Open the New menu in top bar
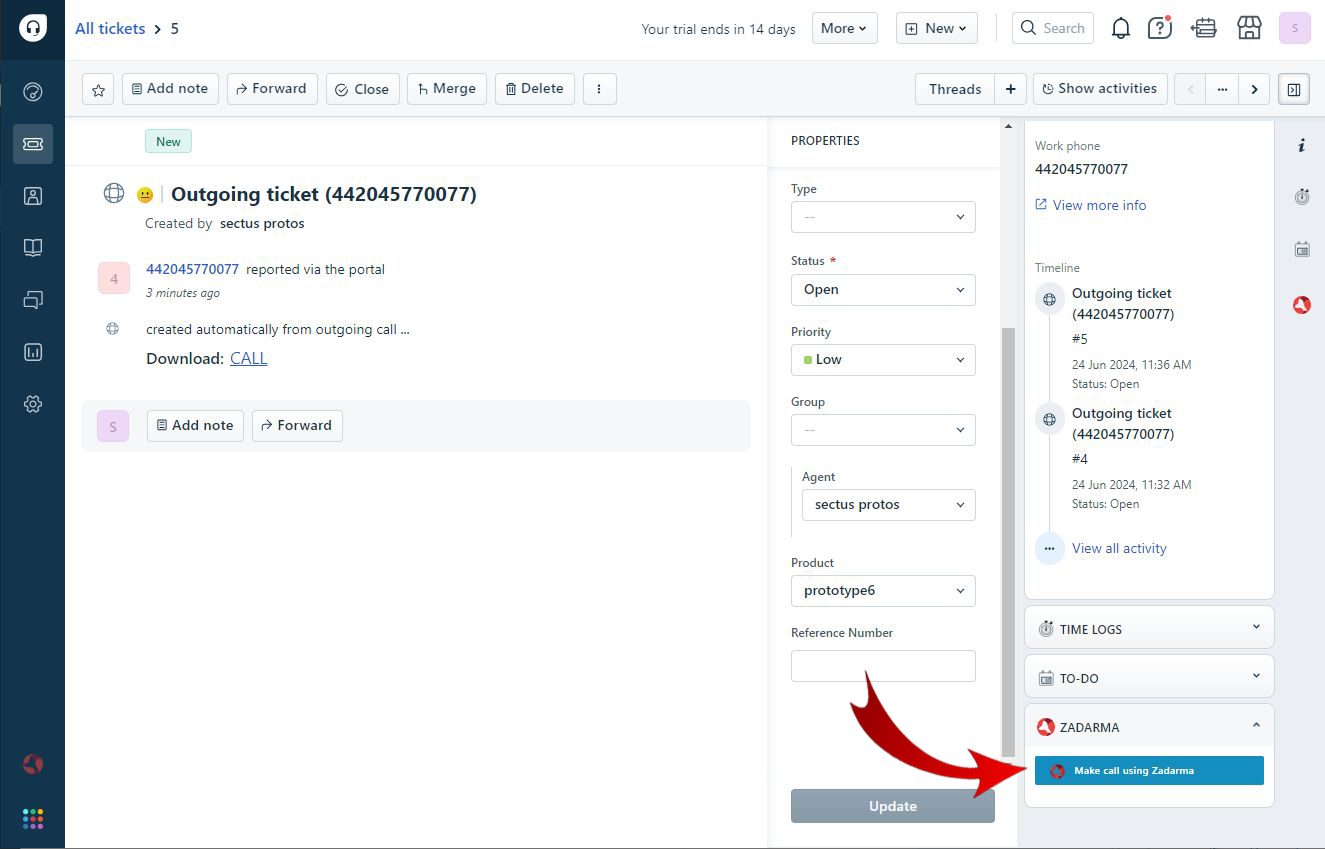Screen dimensions: 1325x849 pyautogui.click(x=936, y=29)
